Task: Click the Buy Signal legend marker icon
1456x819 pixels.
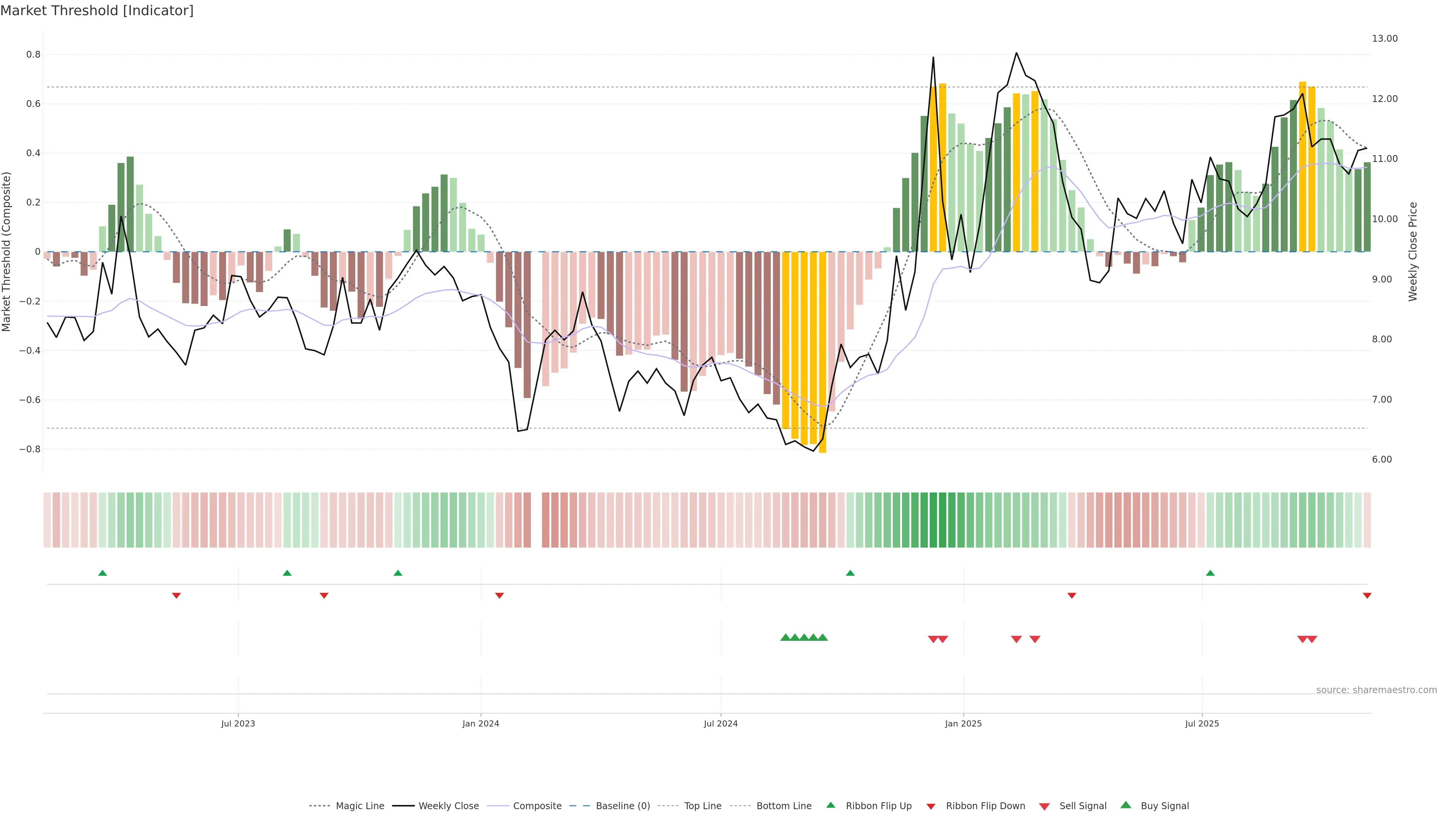Action: click(x=1126, y=805)
